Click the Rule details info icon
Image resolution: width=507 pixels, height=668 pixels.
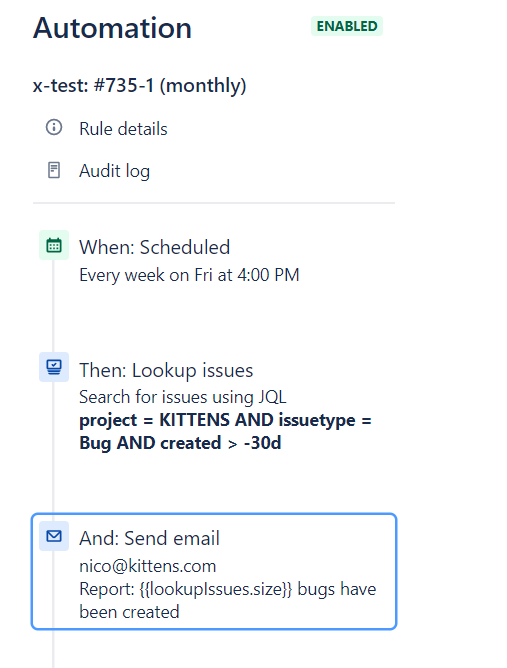point(54,127)
